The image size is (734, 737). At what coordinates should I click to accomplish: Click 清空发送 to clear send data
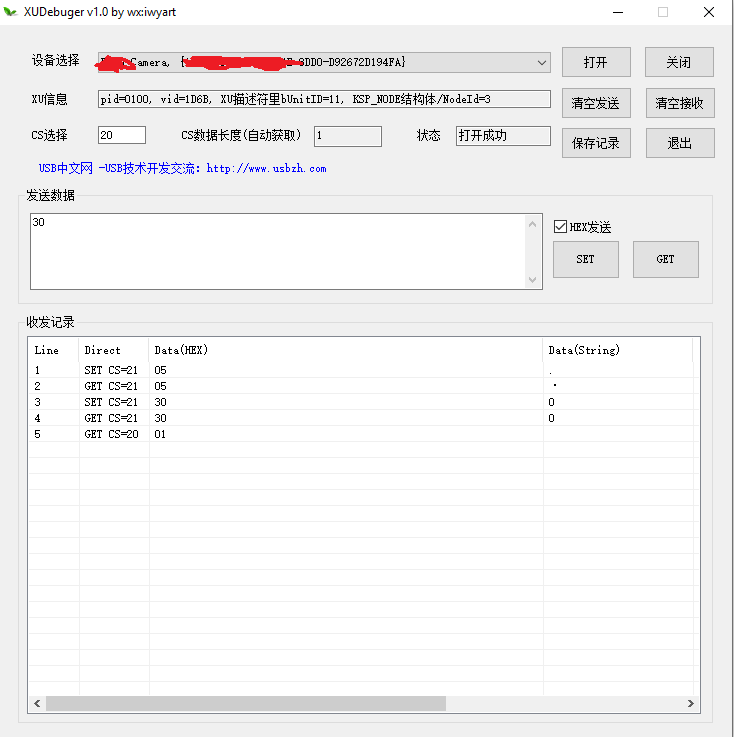pyautogui.click(x=595, y=103)
